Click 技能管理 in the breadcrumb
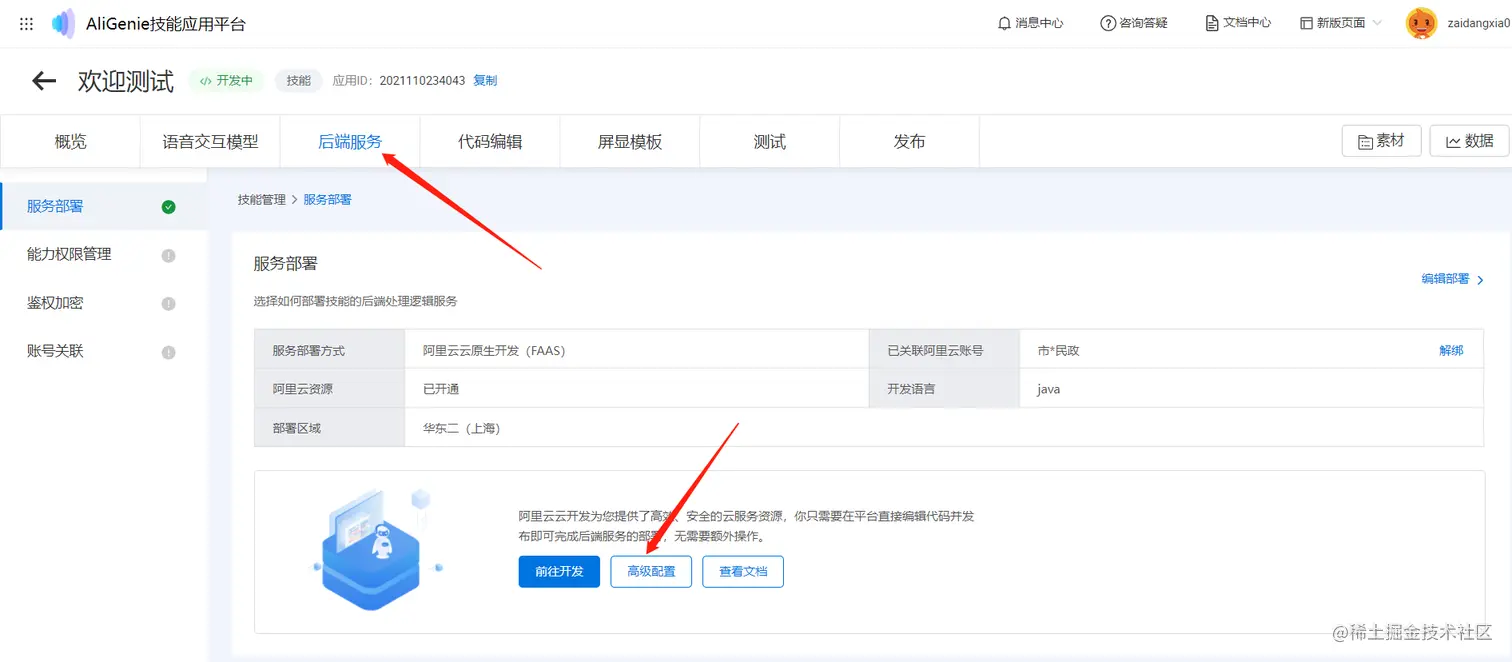This screenshot has height=662, width=1512. 261,200
